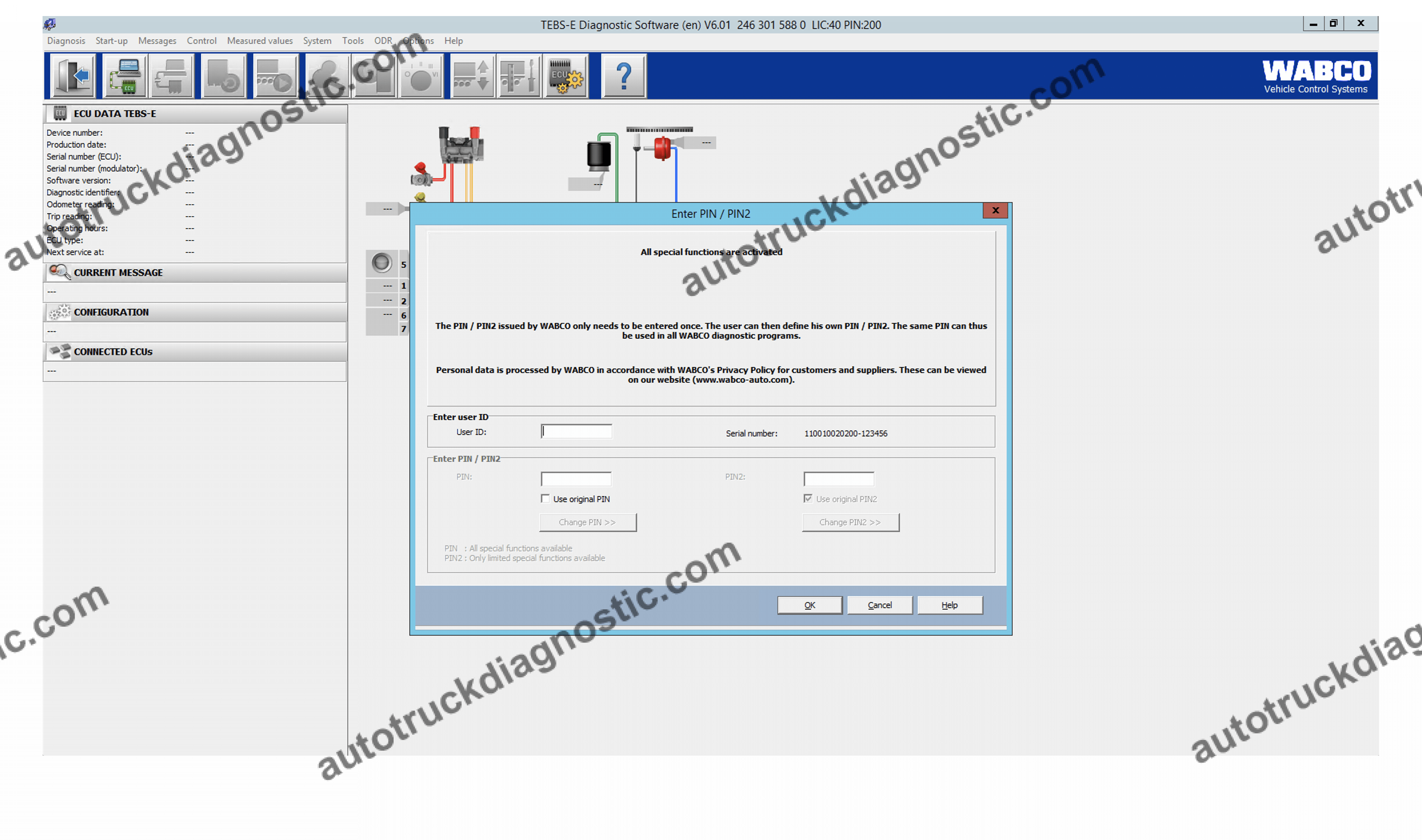Click the trailer restart toolbar icon
Screen dimensions: 1422x840
pos(223,75)
